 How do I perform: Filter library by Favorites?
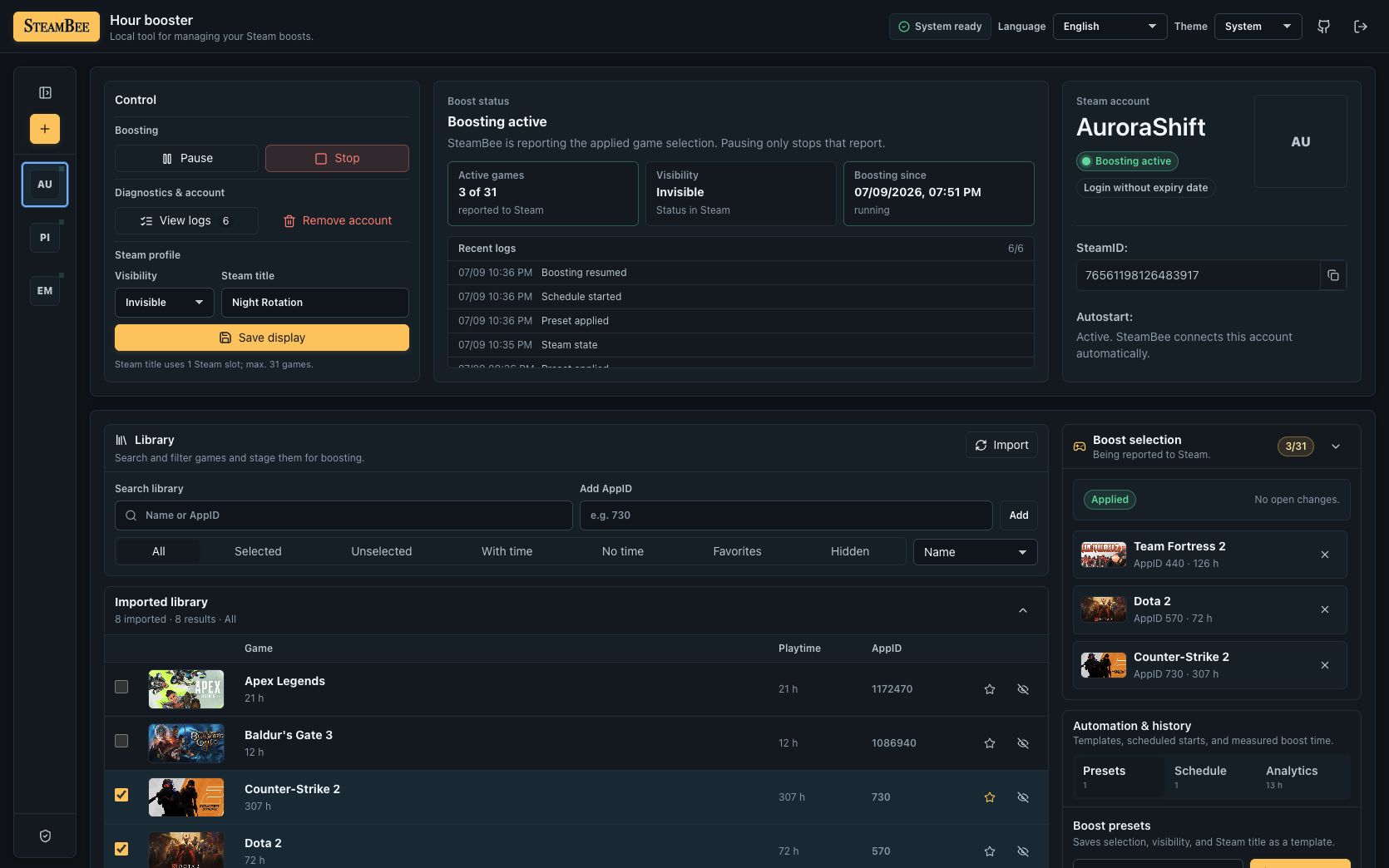pos(737,551)
